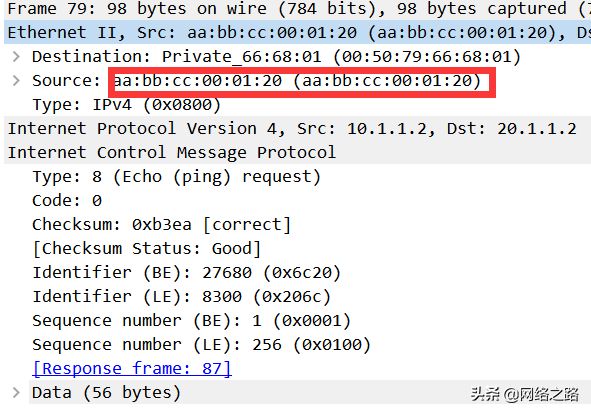The image size is (591, 414).
Task: Expand the Data (56 bytes) arrow
Action: (x=16, y=393)
